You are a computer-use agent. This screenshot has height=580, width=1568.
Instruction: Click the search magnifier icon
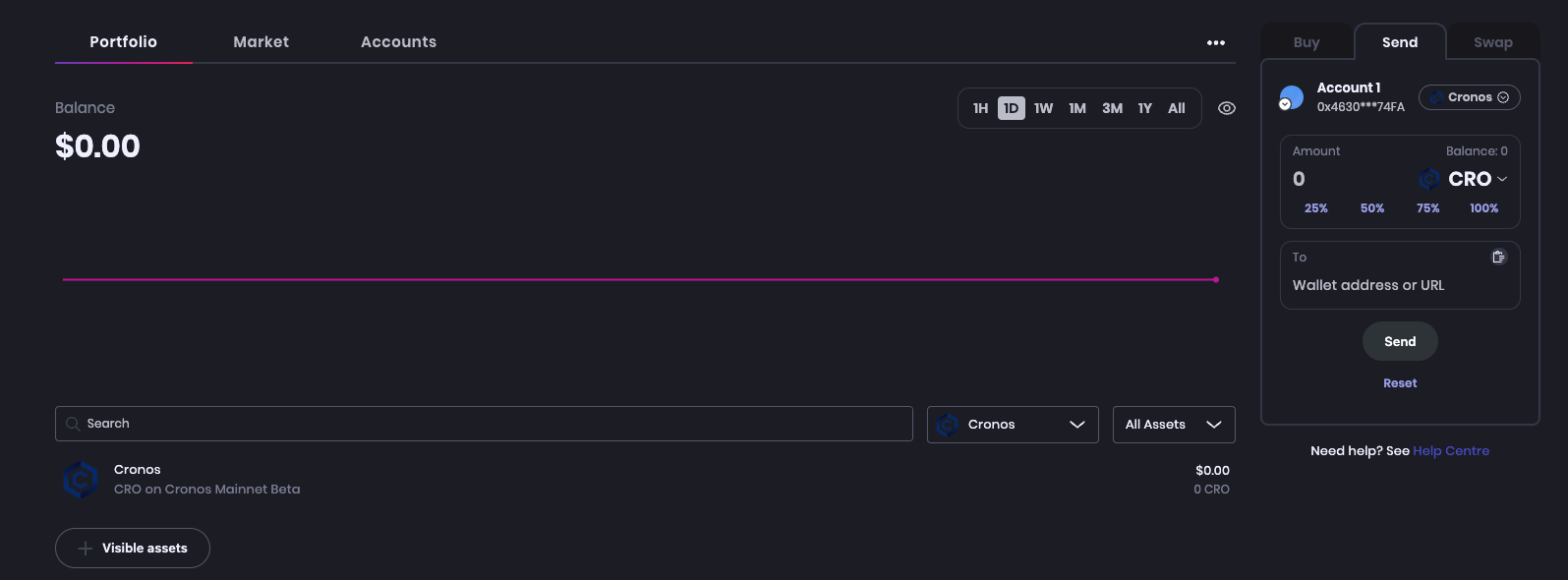[x=73, y=424]
